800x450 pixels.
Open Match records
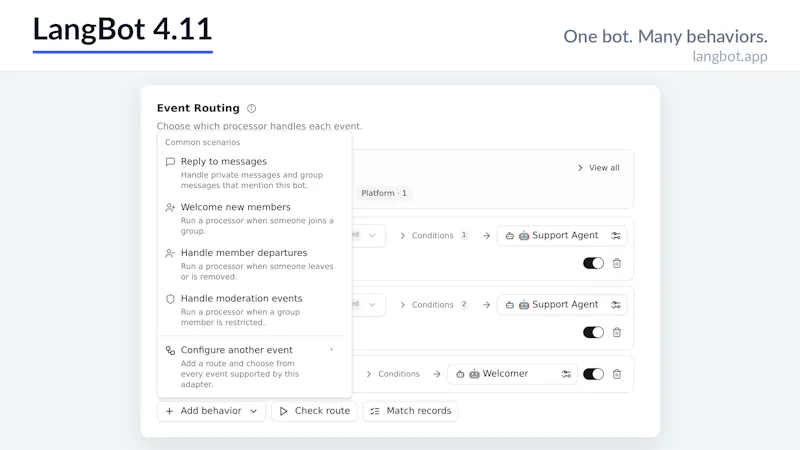click(x=410, y=411)
